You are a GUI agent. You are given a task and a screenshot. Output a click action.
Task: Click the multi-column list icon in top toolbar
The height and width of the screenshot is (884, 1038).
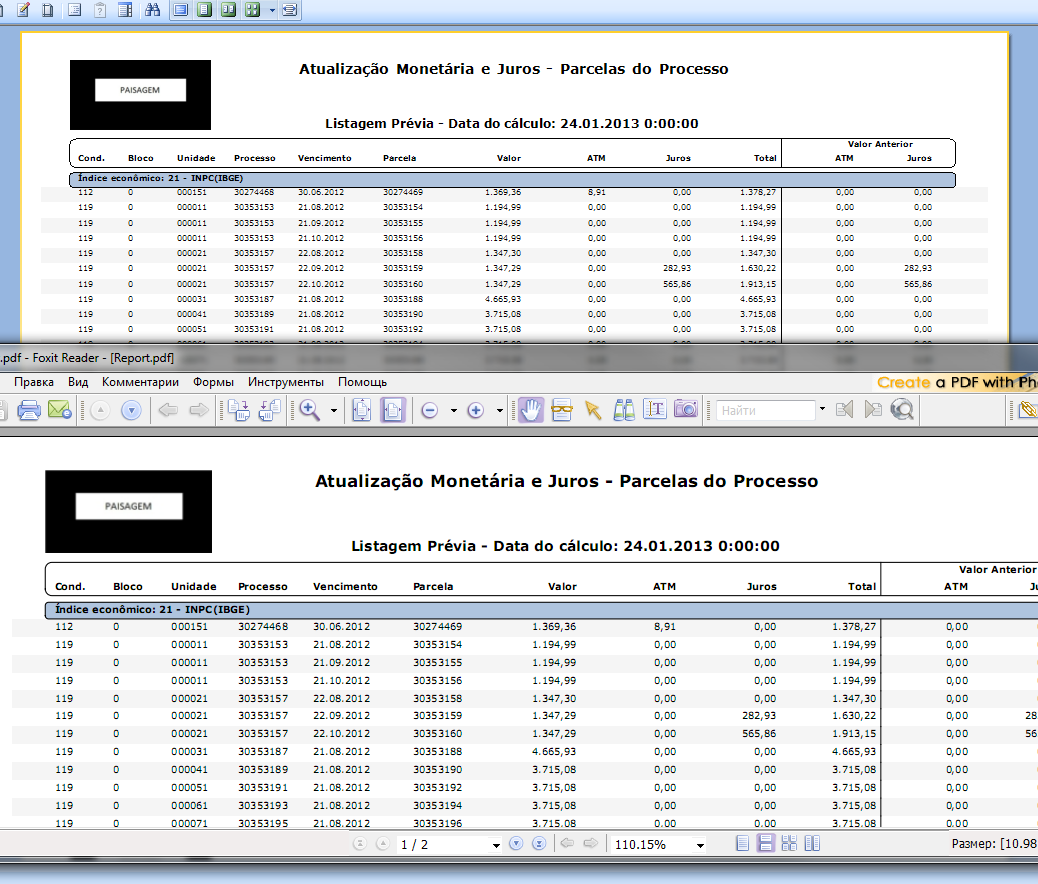point(125,10)
